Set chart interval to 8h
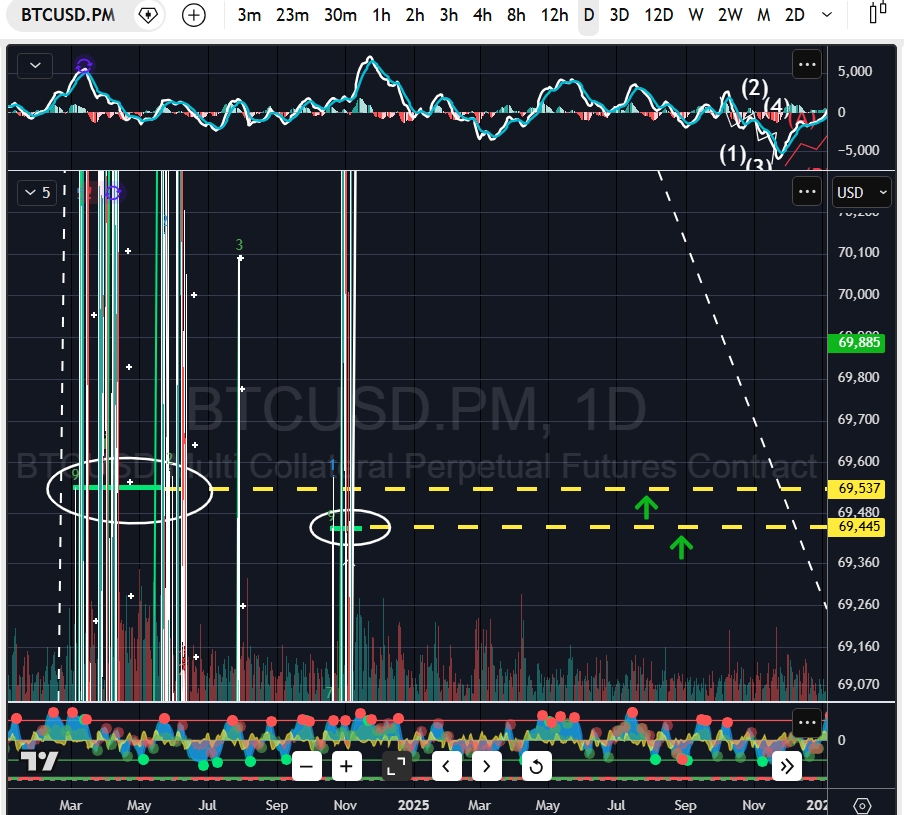The image size is (904, 815). point(516,15)
